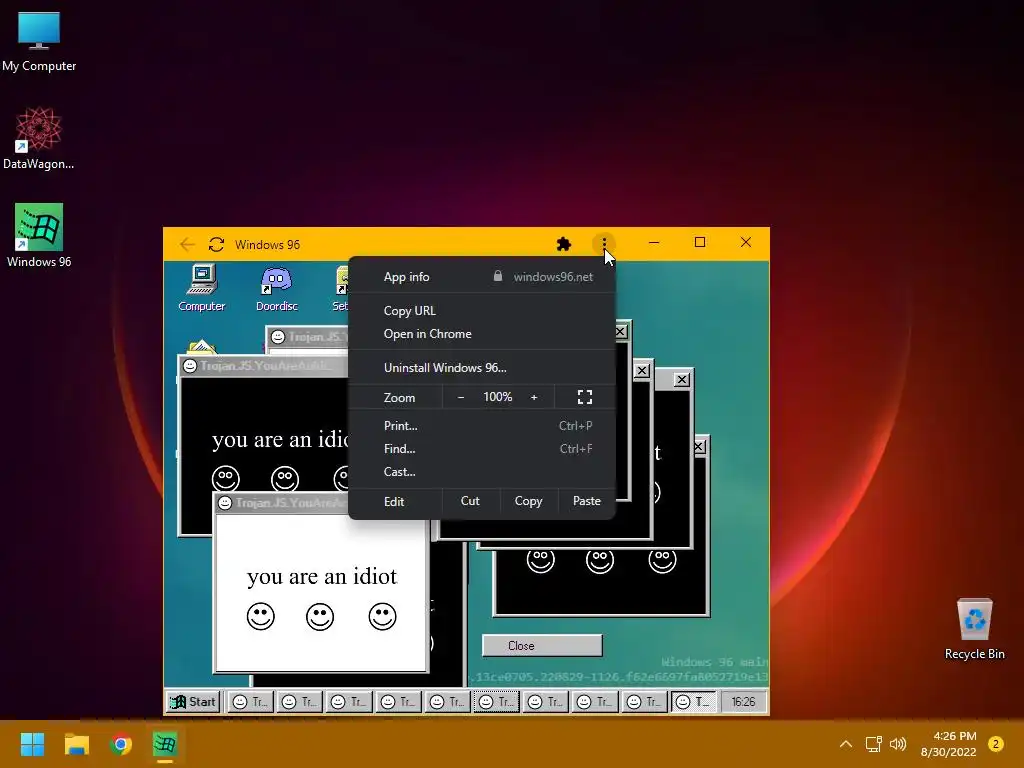This screenshot has width=1024, height=768.
Task: Open the Recycle Bin icon
Action: [x=974, y=628]
